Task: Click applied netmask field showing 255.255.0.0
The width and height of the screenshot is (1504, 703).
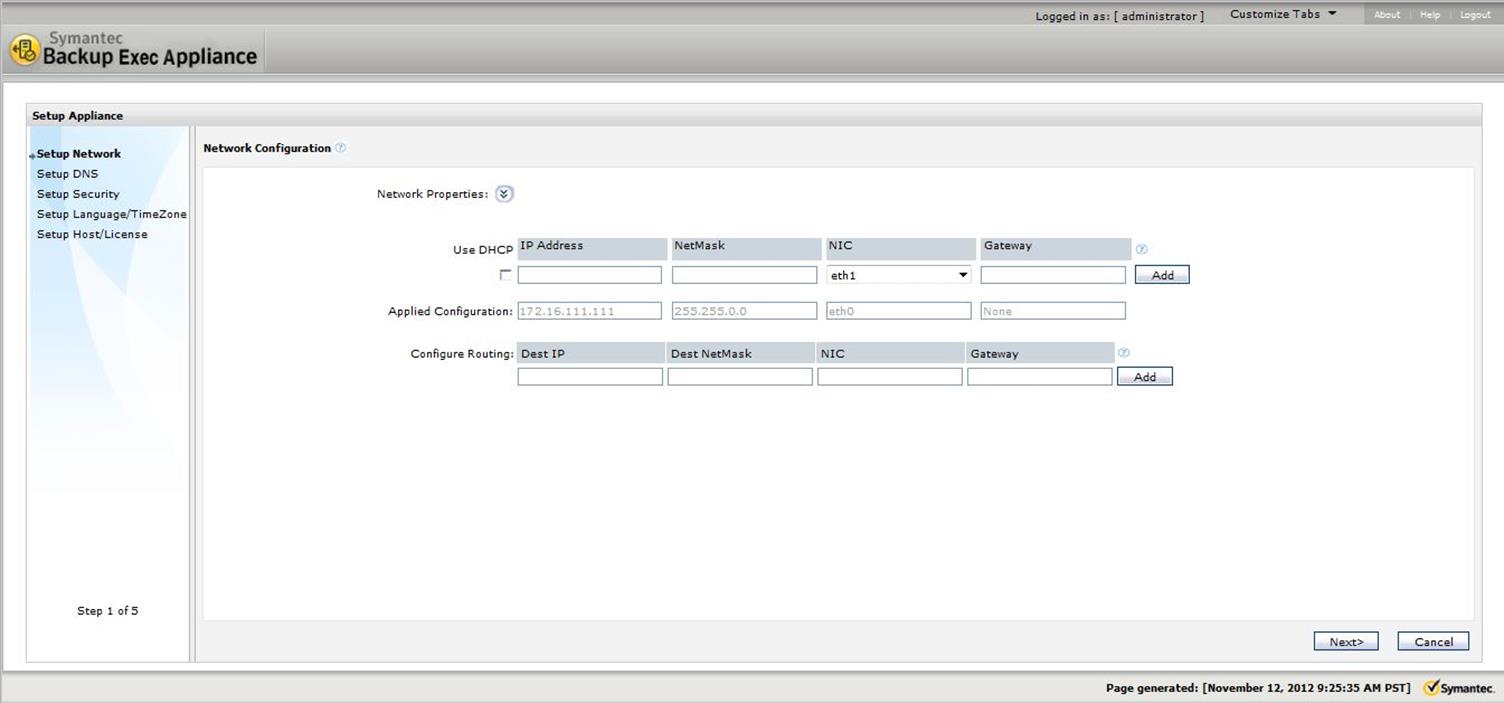Action: [744, 311]
